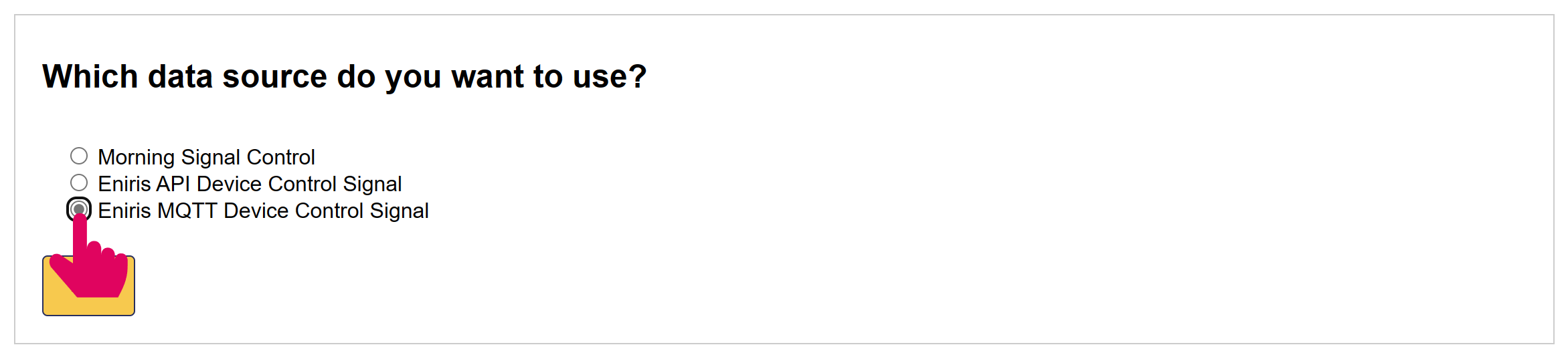The image size is (1568, 359).
Task: Click the pink pointing hand icon
Action: (x=94, y=267)
